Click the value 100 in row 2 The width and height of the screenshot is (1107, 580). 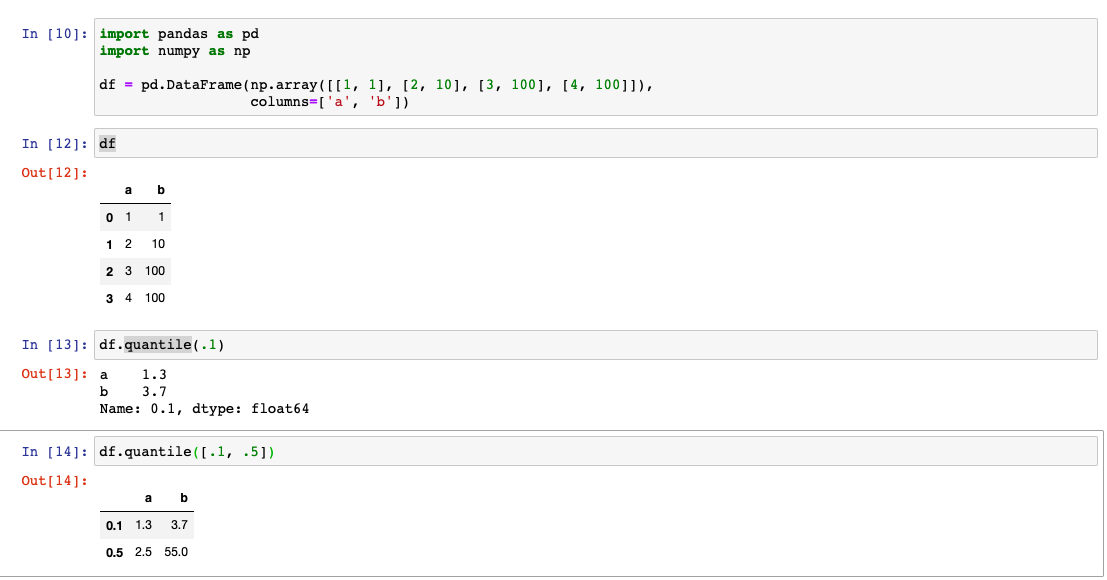156,270
